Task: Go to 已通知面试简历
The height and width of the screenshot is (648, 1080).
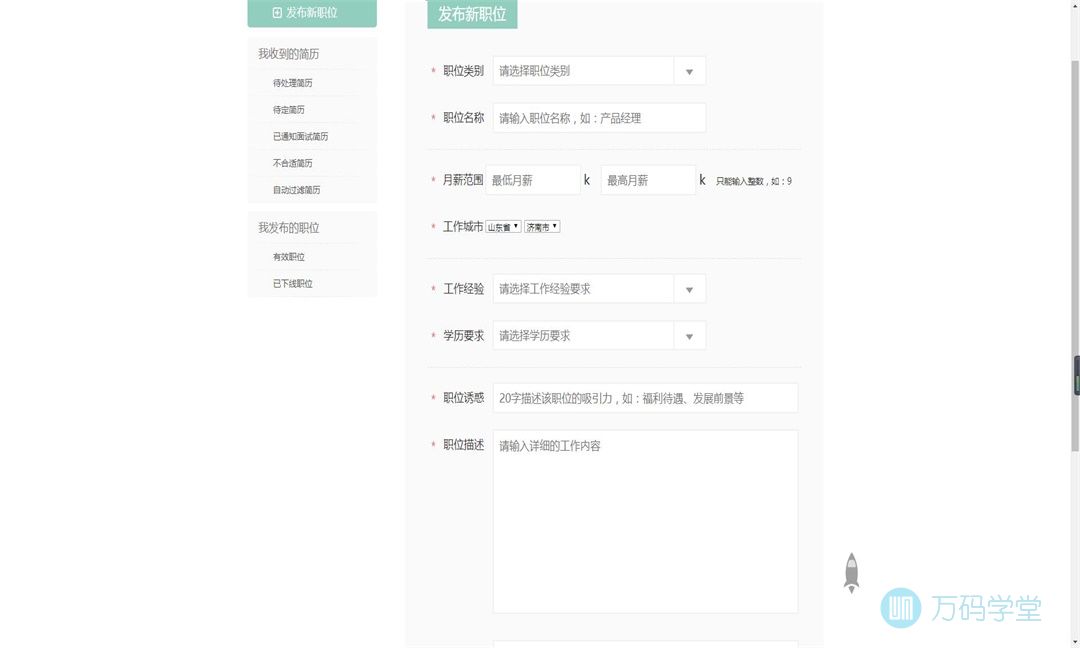Action: pyautogui.click(x=300, y=137)
